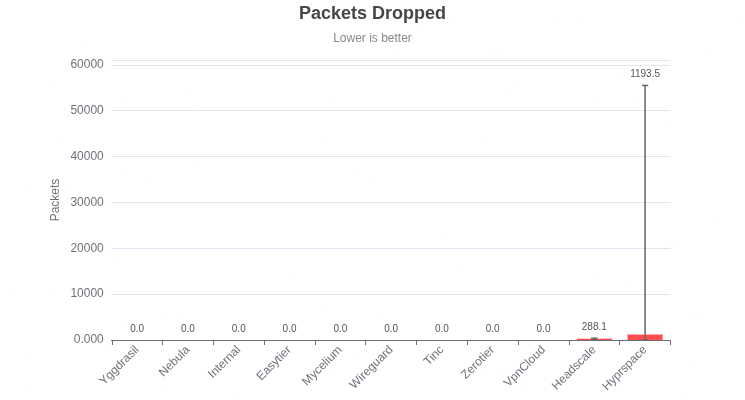Click the 0.0 value above Yggdrasil
The image size is (745, 400).
[137, 329]
